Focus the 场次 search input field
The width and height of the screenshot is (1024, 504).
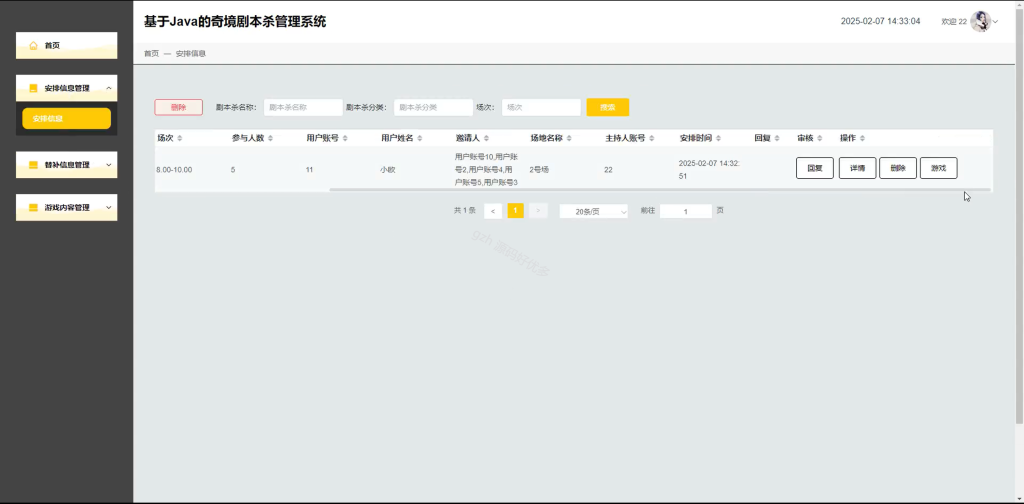pos(541,108)
